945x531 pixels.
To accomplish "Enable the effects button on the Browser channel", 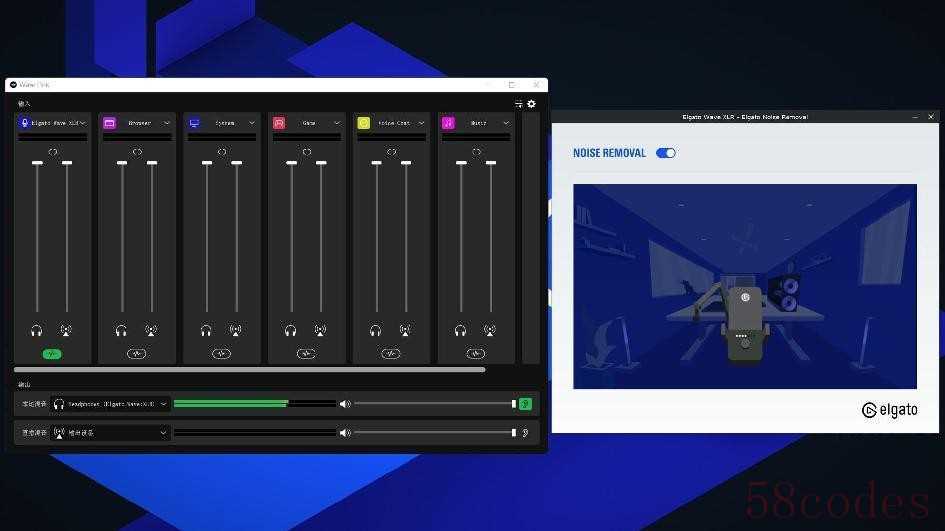I will tap(137, 354).
